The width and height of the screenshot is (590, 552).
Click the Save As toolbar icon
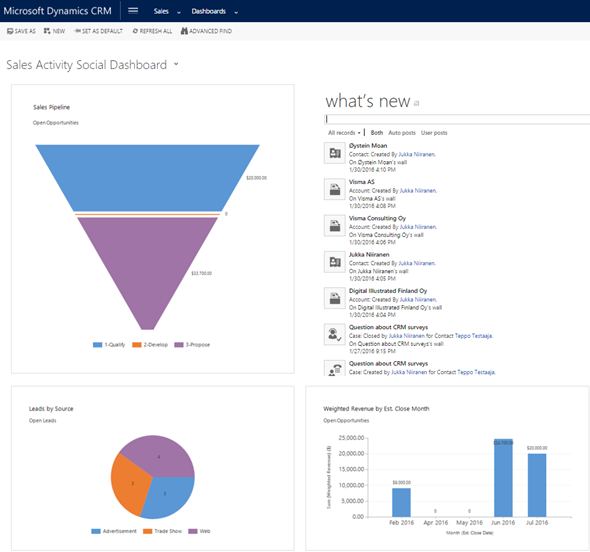tap(10, 31)
